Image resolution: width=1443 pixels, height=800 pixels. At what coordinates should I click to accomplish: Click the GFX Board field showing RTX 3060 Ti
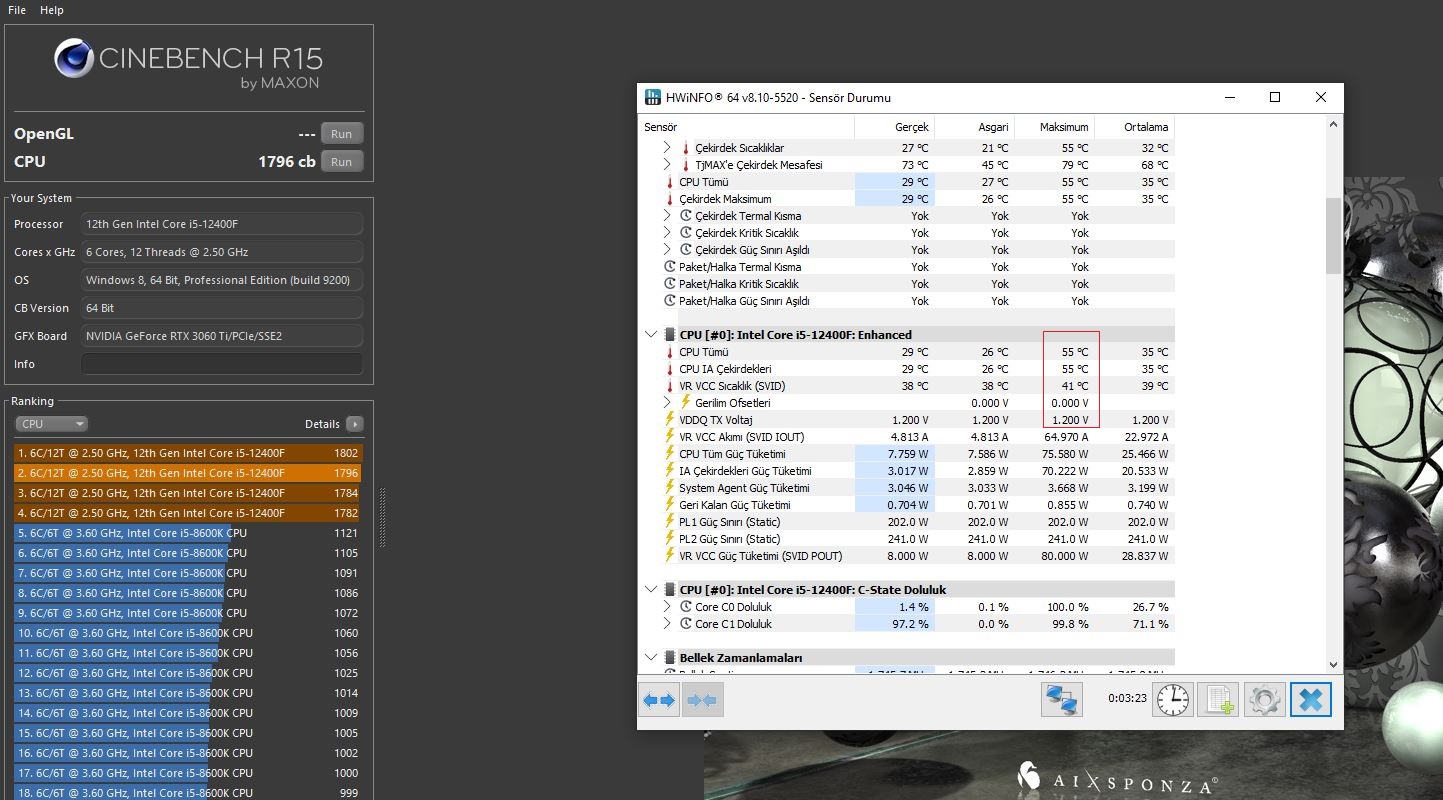coord(221,336)
